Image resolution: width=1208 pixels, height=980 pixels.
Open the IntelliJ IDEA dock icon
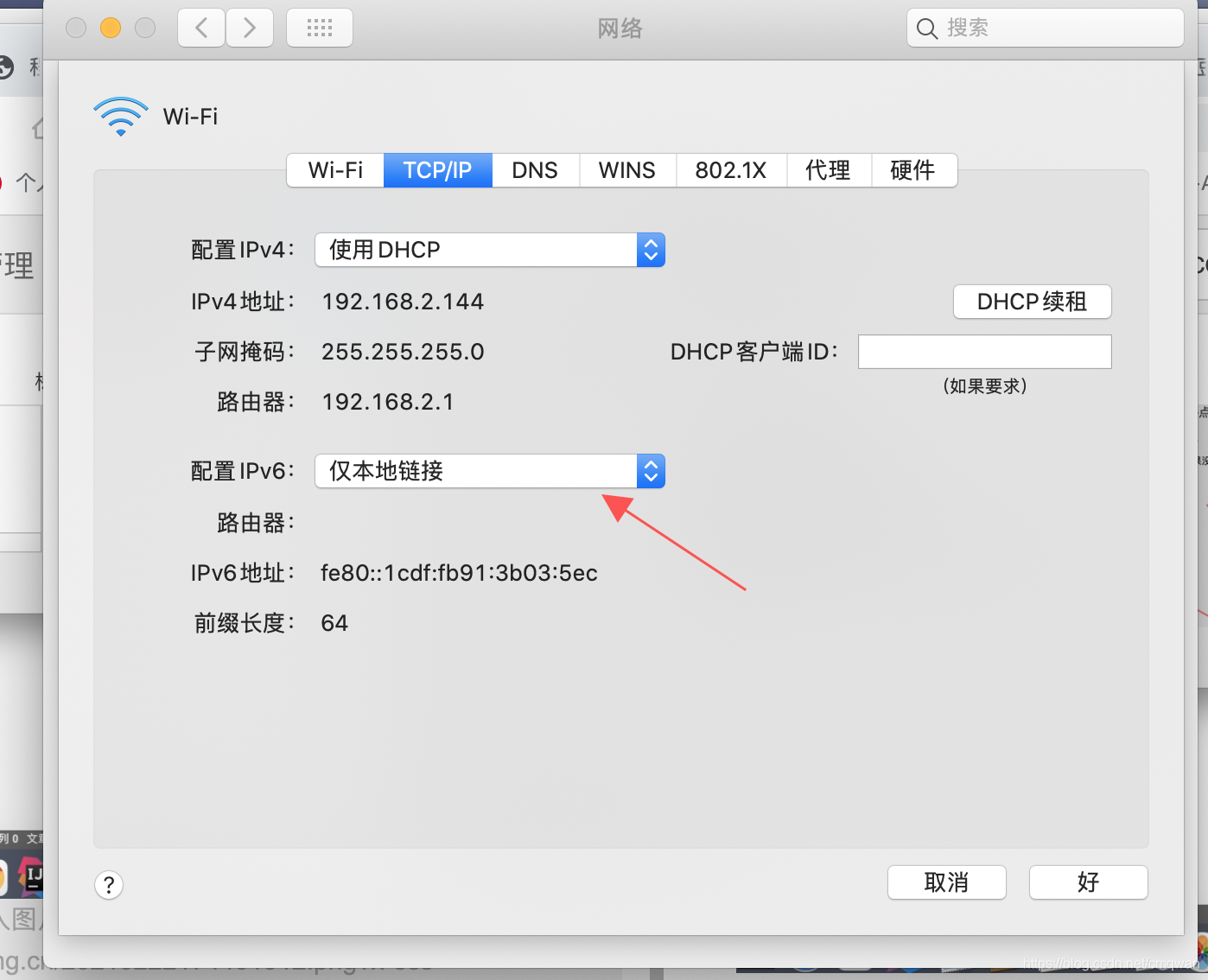[32, 877]
